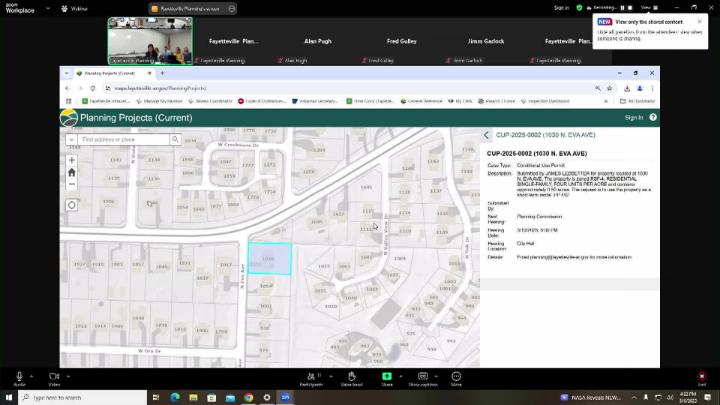Image resolution: width=720 pixels, height=405 pixels.
Task: Return map to home extent
Action: (x=72, y=173)
